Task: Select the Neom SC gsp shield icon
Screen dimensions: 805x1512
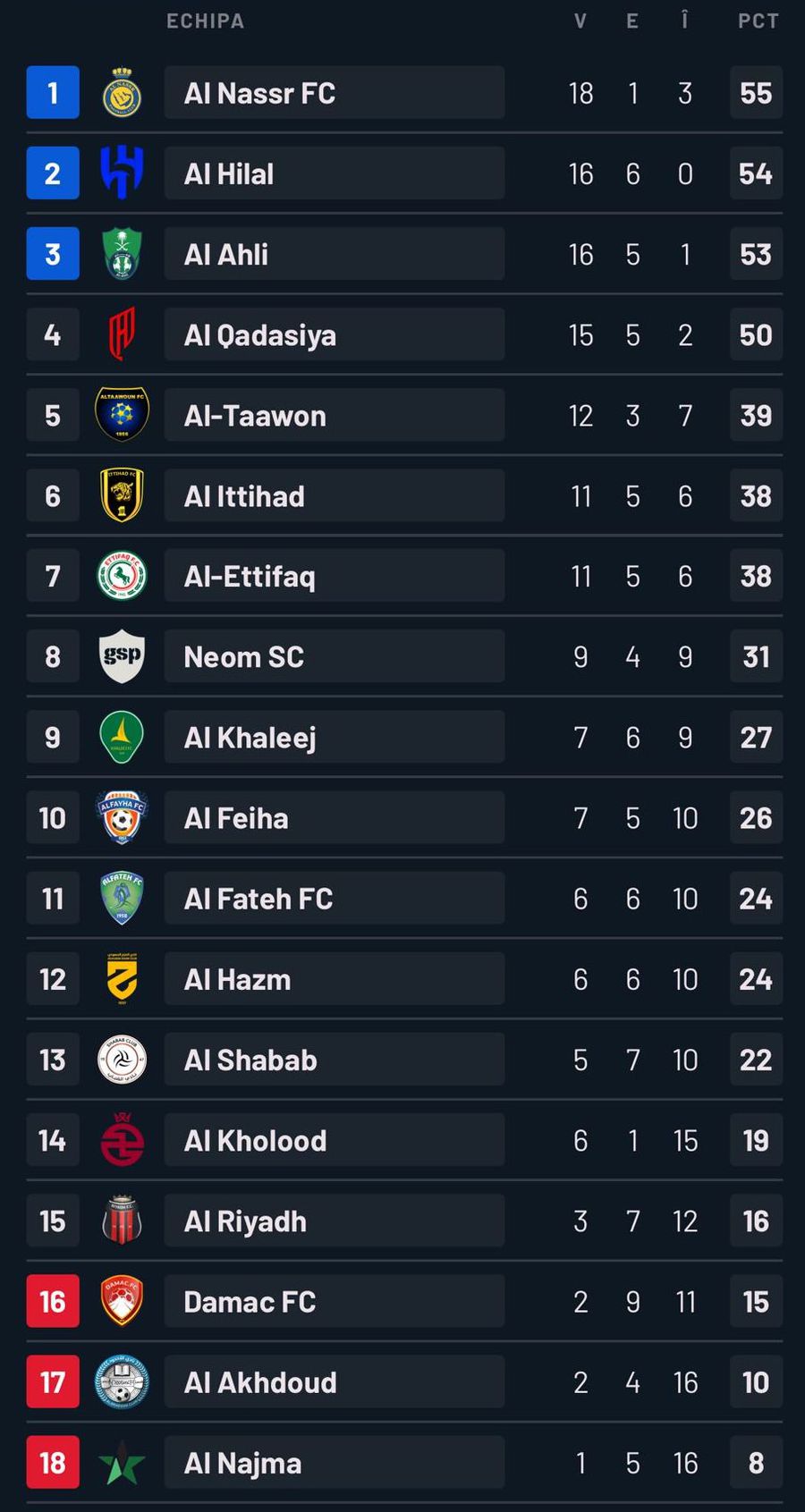Action: (x=123, y=656)
